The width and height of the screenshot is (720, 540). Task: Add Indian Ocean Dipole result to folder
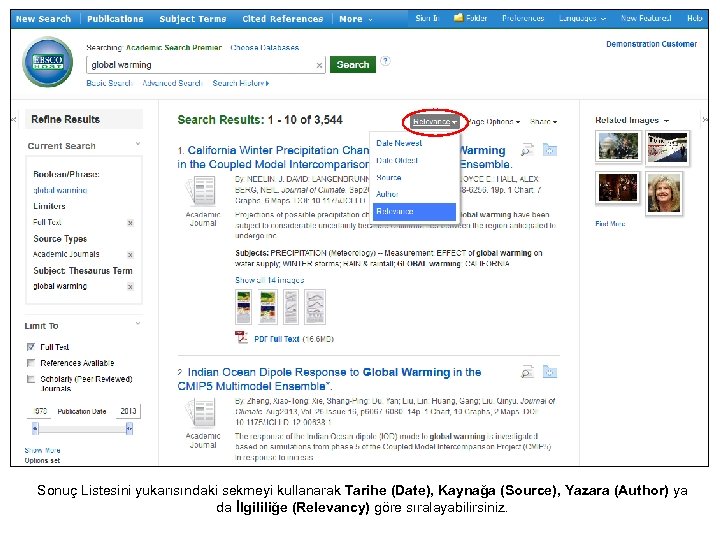click(x=550, y=372)
